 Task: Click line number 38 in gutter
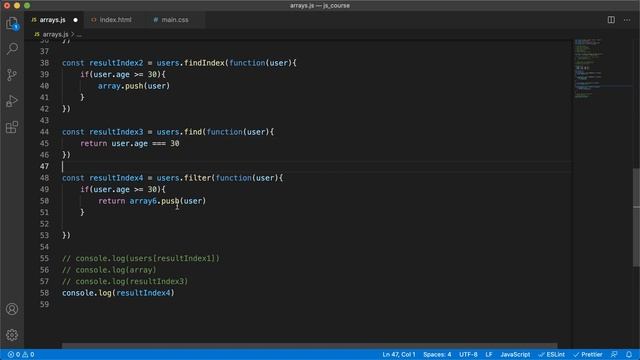pos(44,63)
